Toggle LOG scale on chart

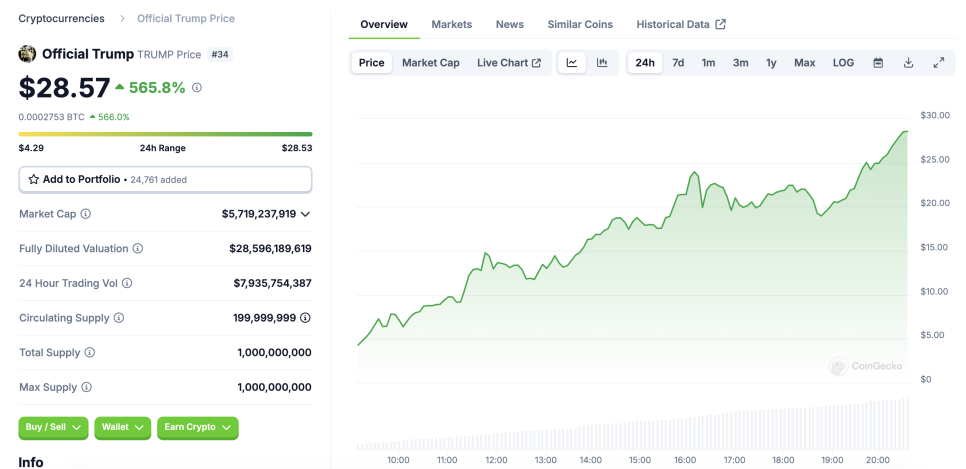click(x=843, y=63)
